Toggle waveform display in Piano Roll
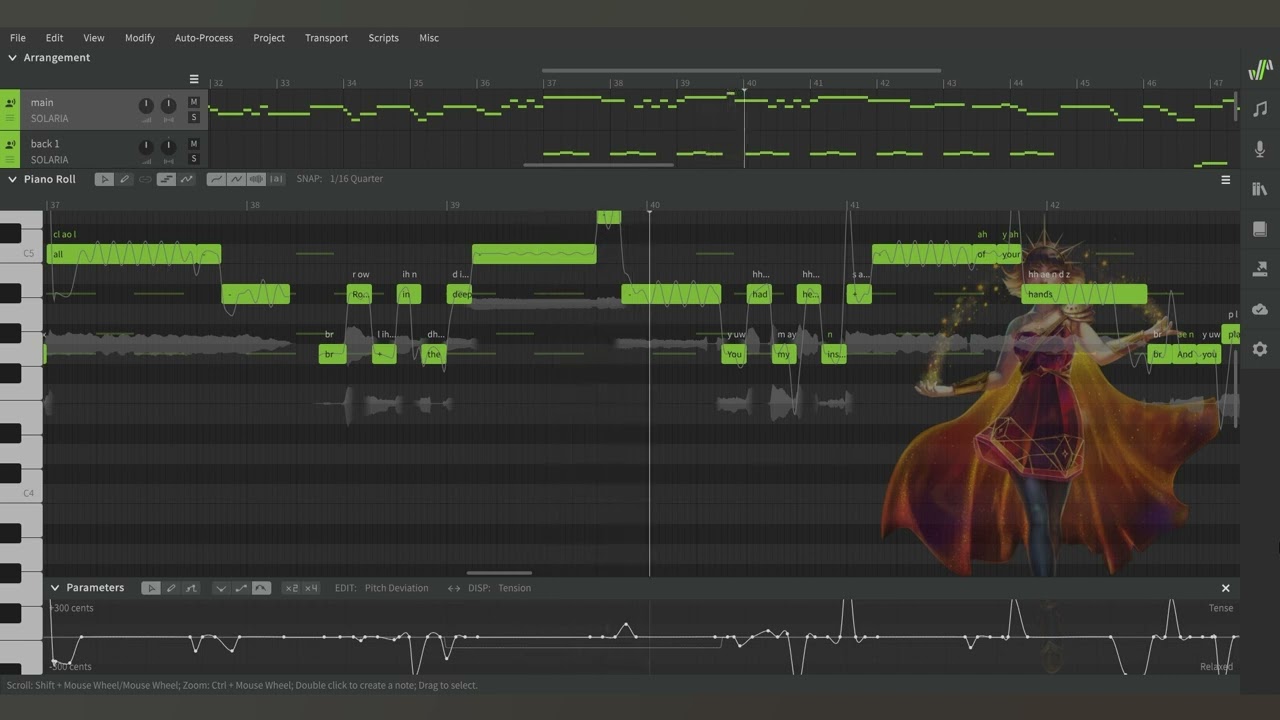This screenshot has width=1280, height=720. click(x=256, y=179)
